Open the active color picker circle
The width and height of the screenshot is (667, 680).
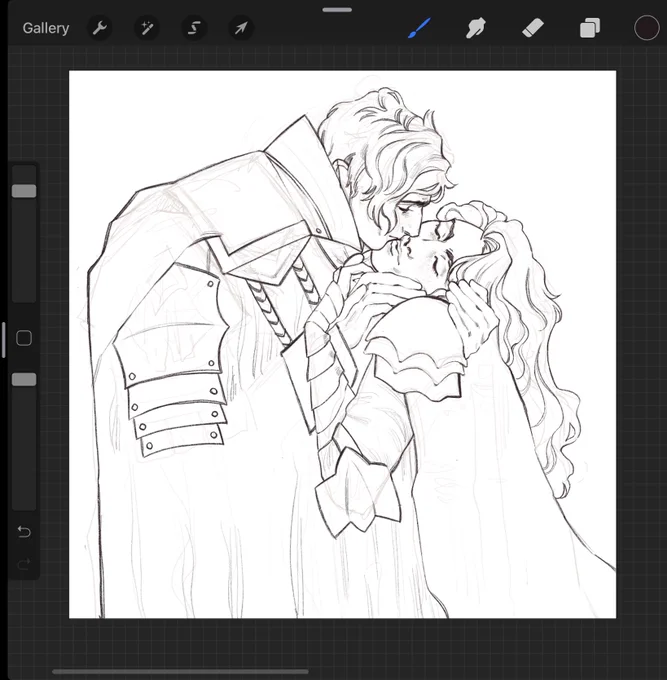647,28
